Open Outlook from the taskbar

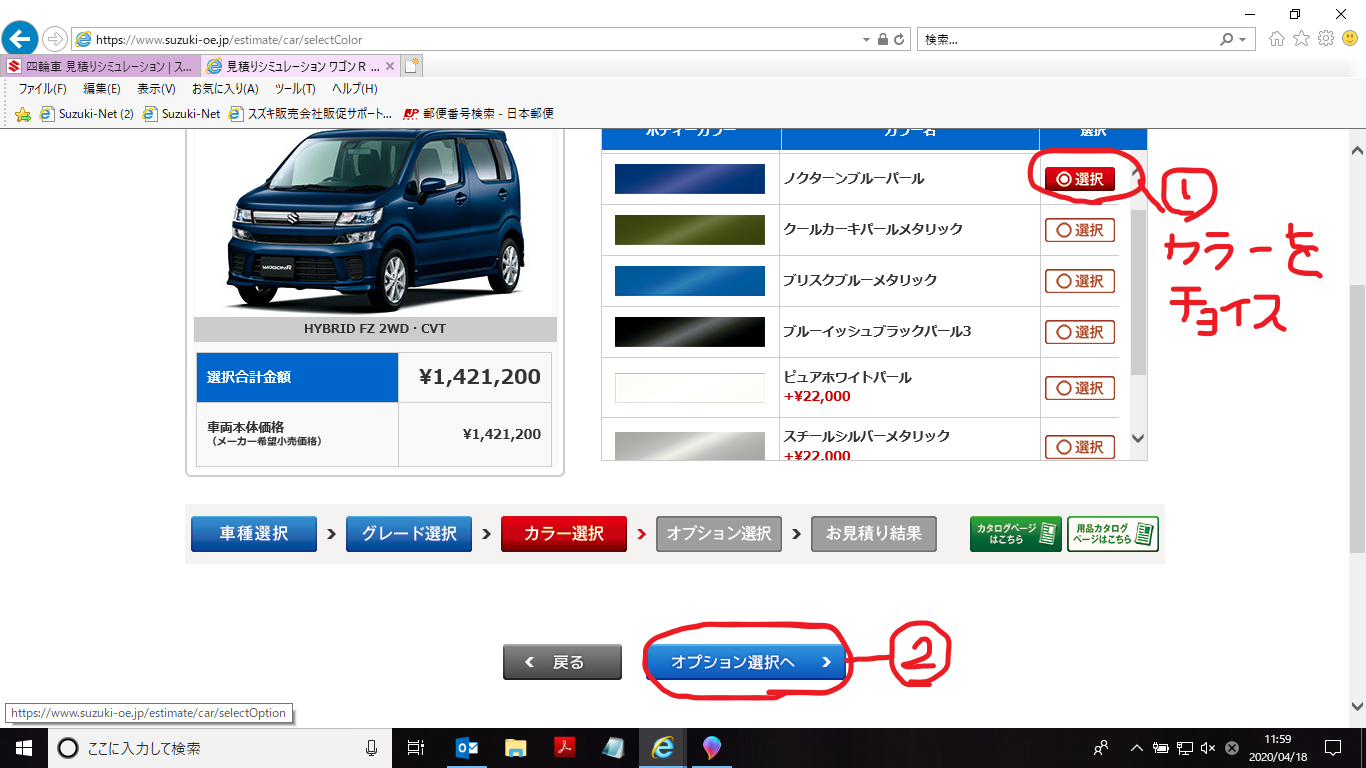pyautogui.click(x=466, y=747)
